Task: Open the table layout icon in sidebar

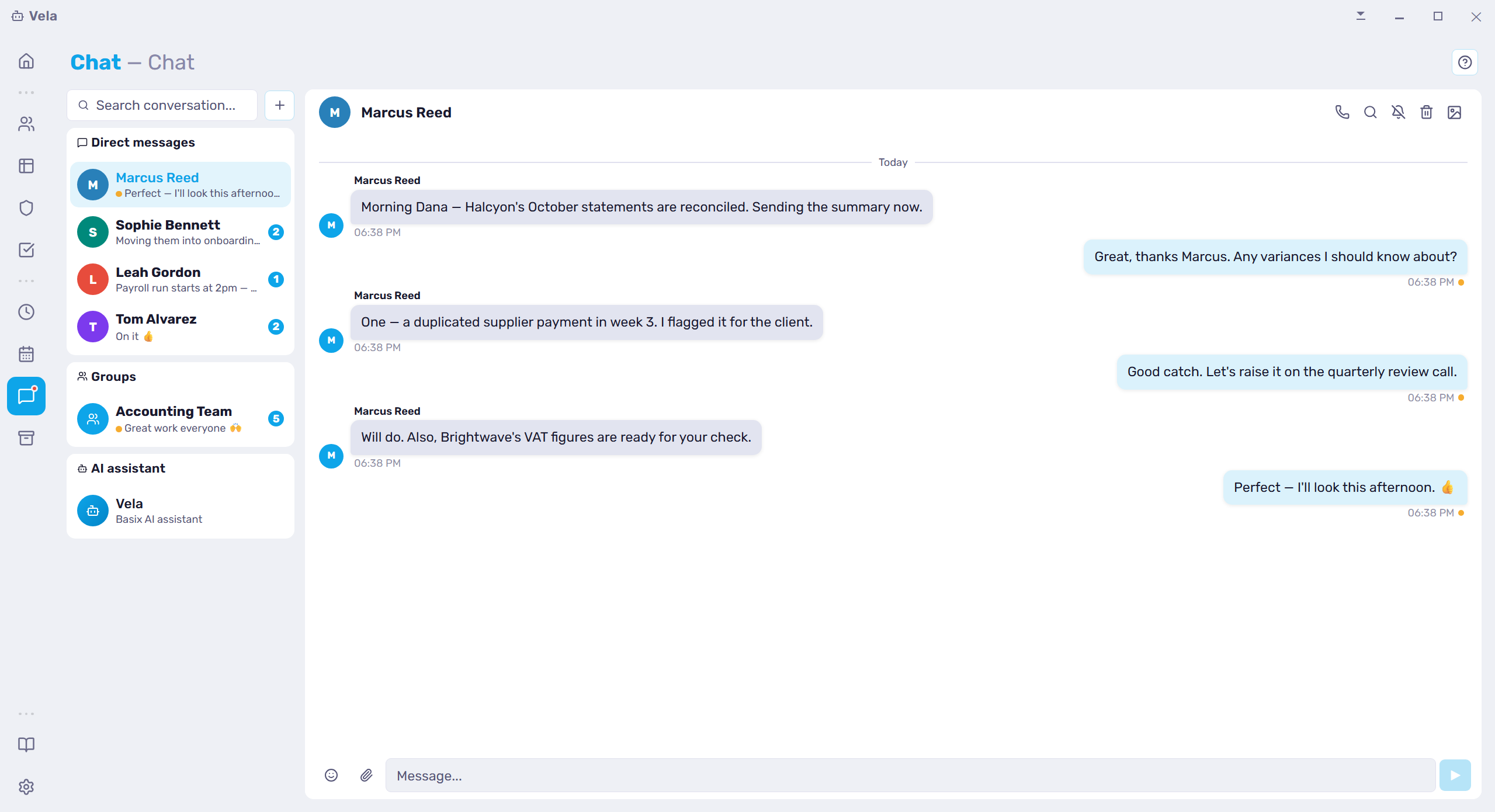Action: pos(26,166)
